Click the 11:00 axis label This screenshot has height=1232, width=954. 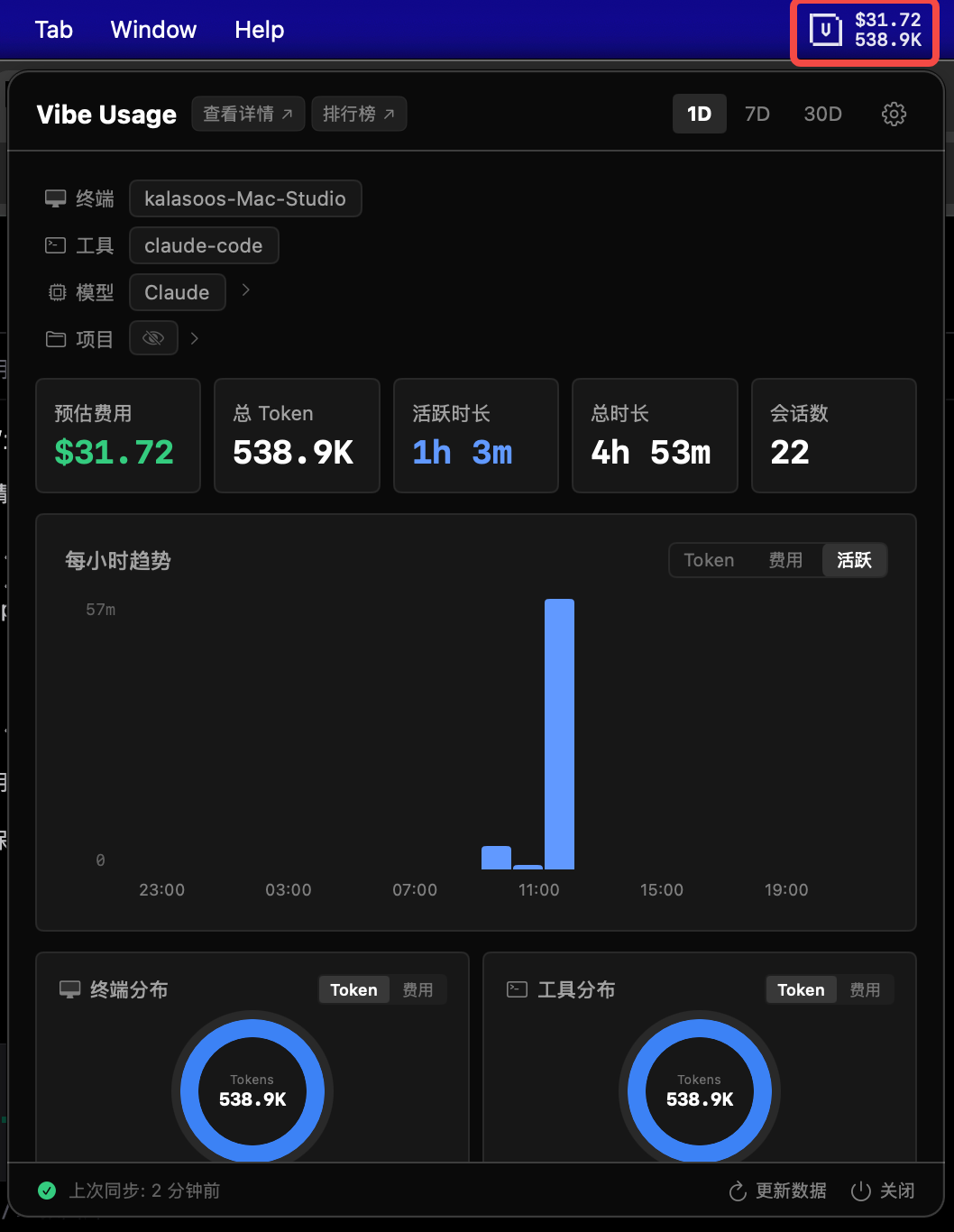tap(539, 890)
